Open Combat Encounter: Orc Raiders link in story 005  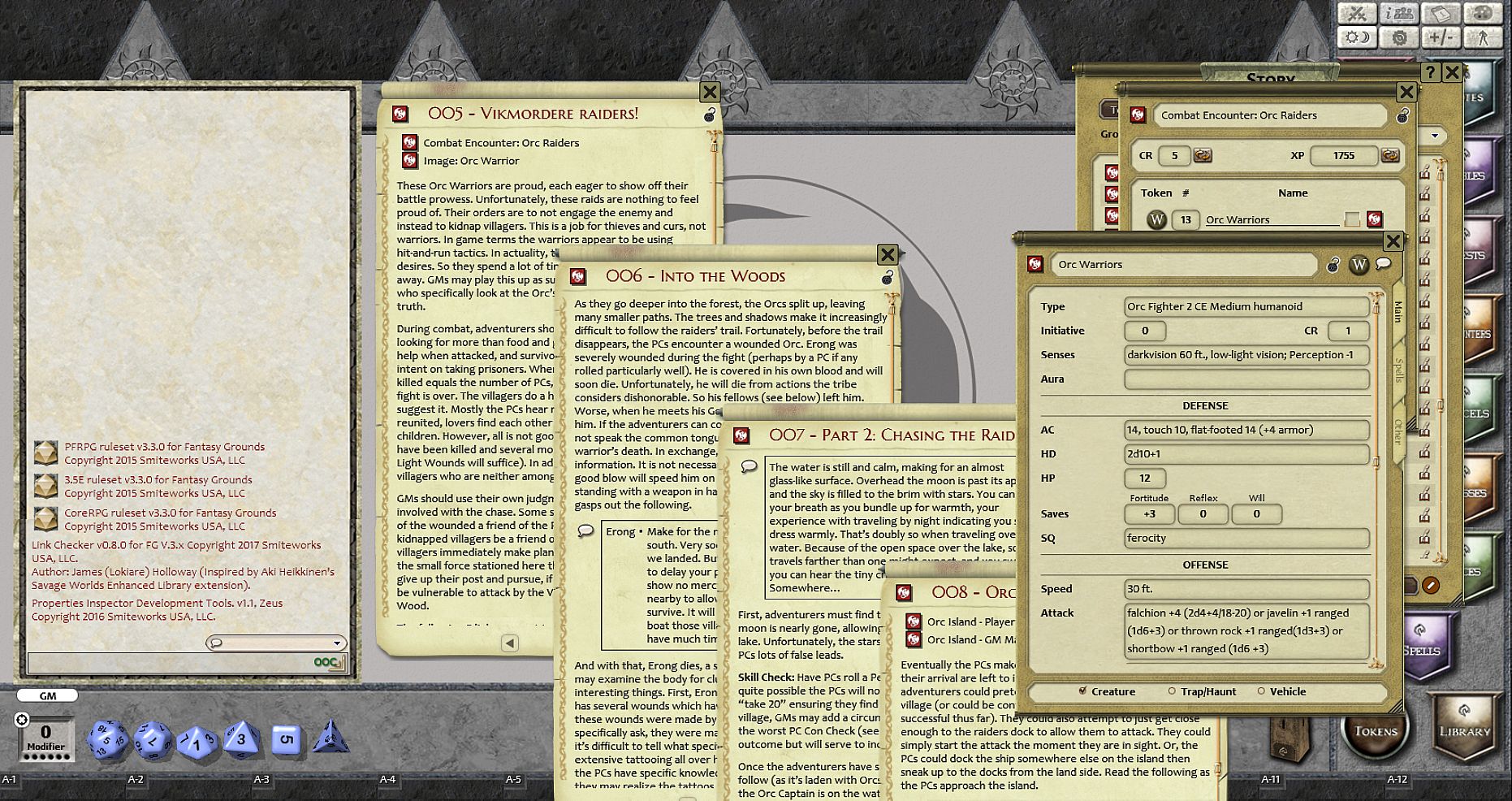pyautogui.click(x=501, y=143)
